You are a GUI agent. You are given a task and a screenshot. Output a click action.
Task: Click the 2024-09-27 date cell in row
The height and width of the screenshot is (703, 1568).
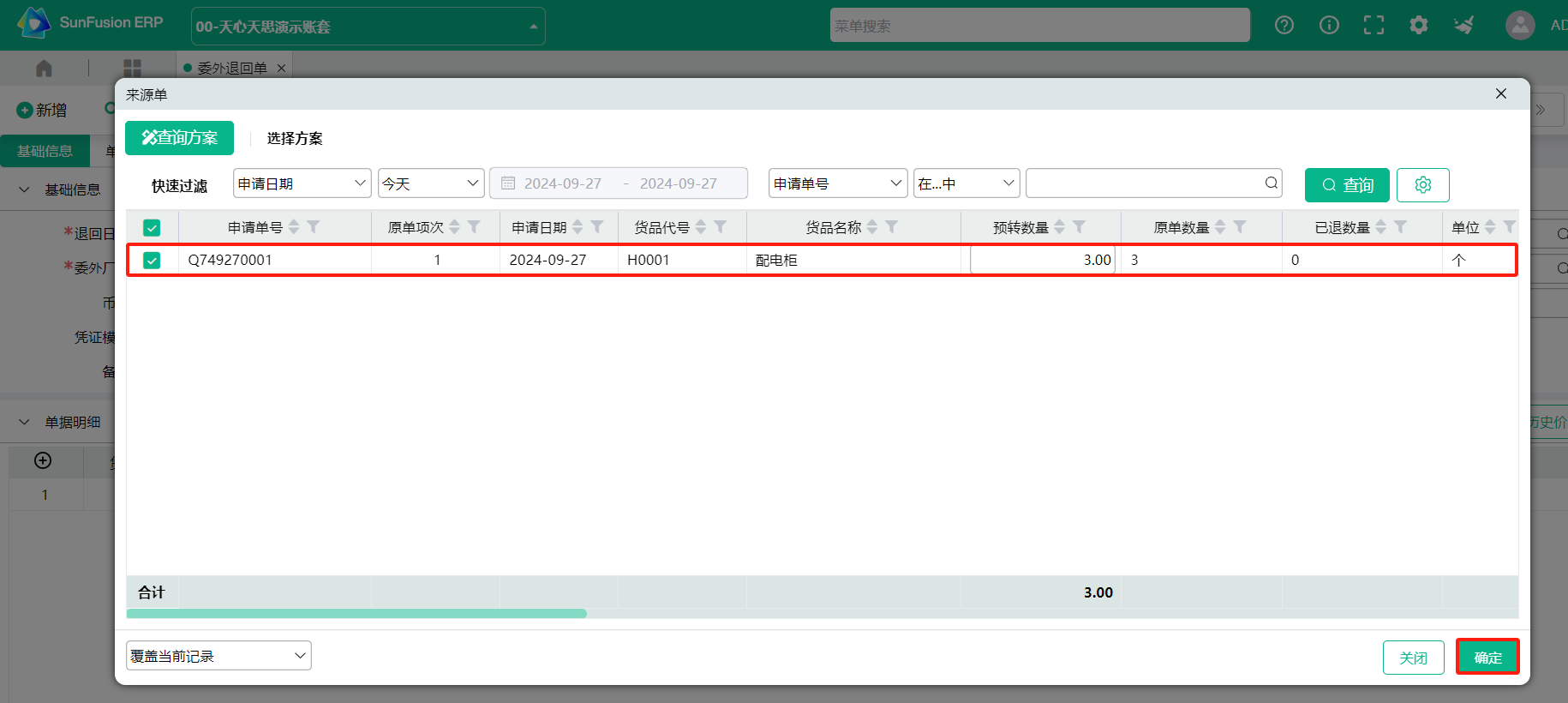point(559,260)
